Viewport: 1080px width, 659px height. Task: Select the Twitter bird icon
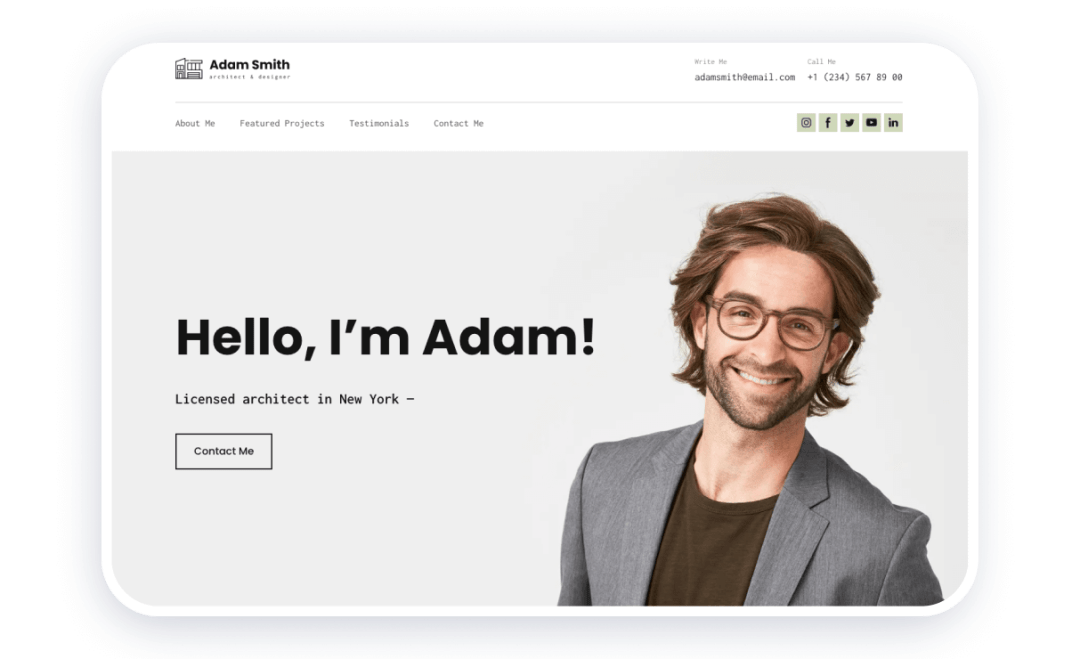point(849,122)
